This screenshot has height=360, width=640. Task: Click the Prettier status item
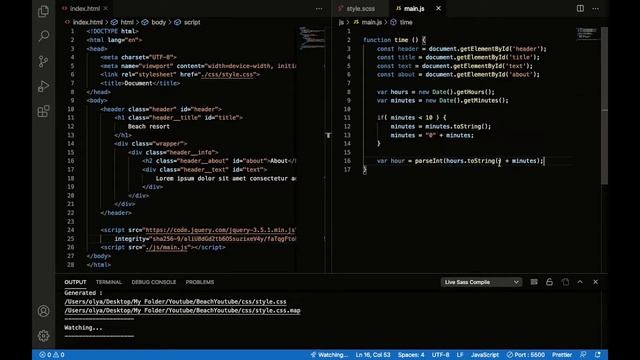click(x=562, y=355)
